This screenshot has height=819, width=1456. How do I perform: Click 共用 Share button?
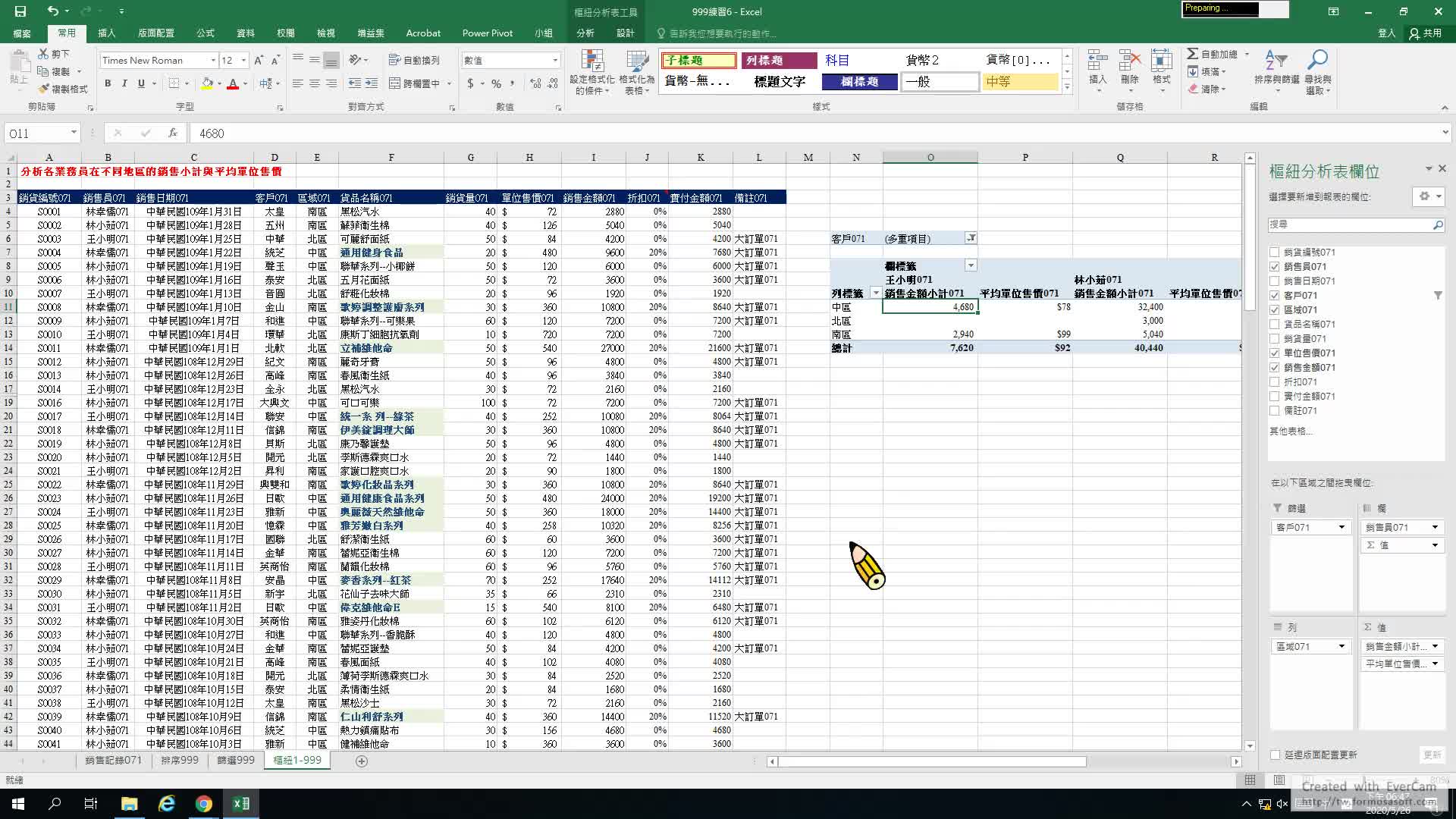[x=1425, y=33]
